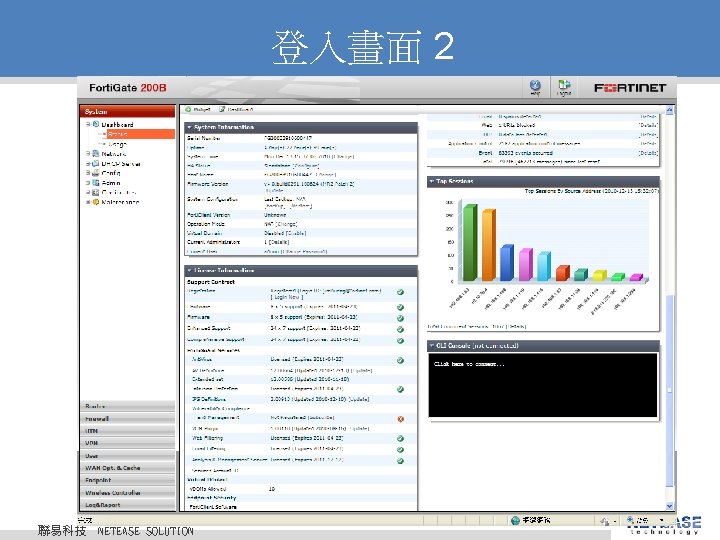
Task: Click the page scrollbar down arrow
Action: tap(669, 506)
